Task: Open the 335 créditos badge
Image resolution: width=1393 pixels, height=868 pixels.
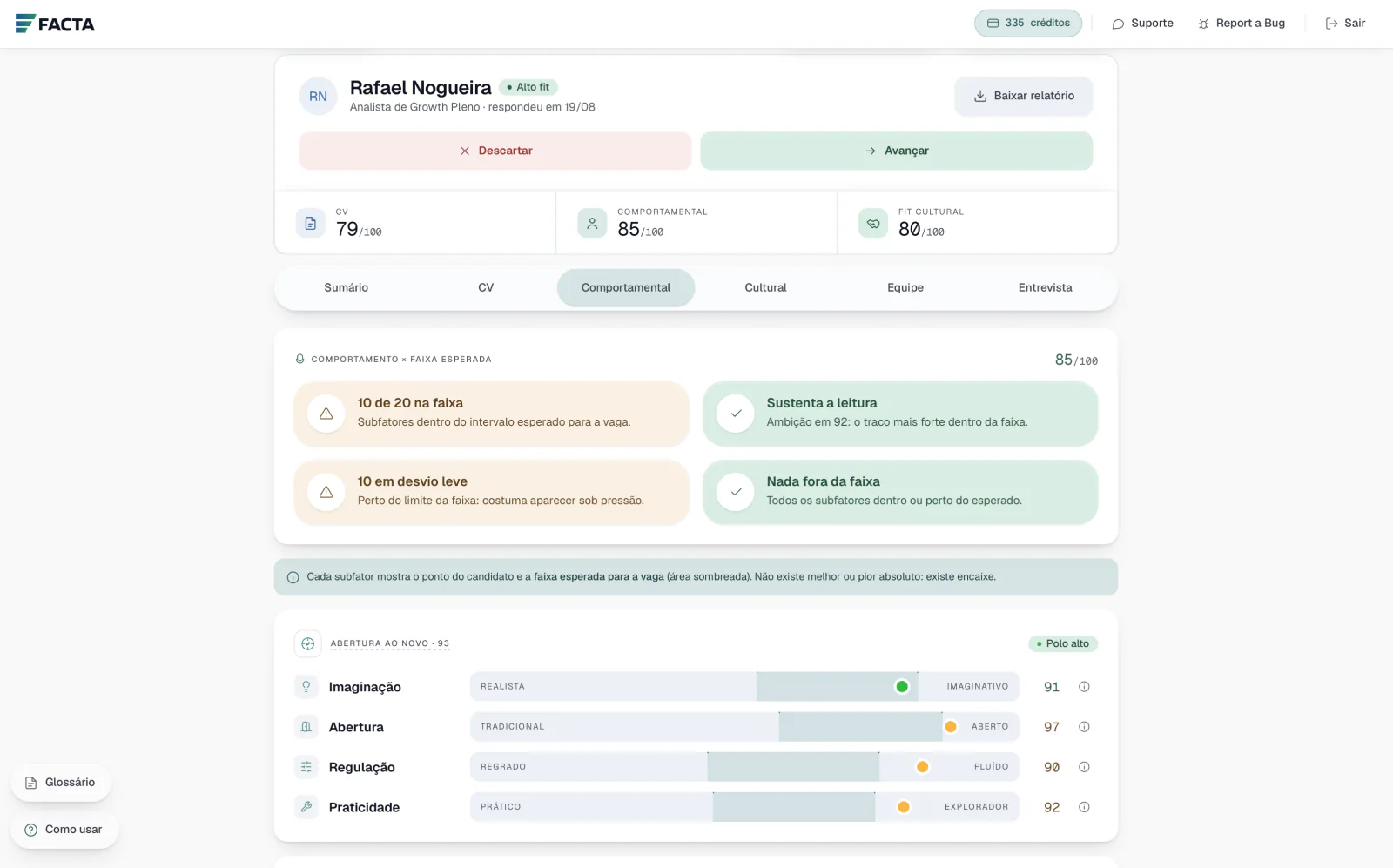Action: [x=1028, y=24]
